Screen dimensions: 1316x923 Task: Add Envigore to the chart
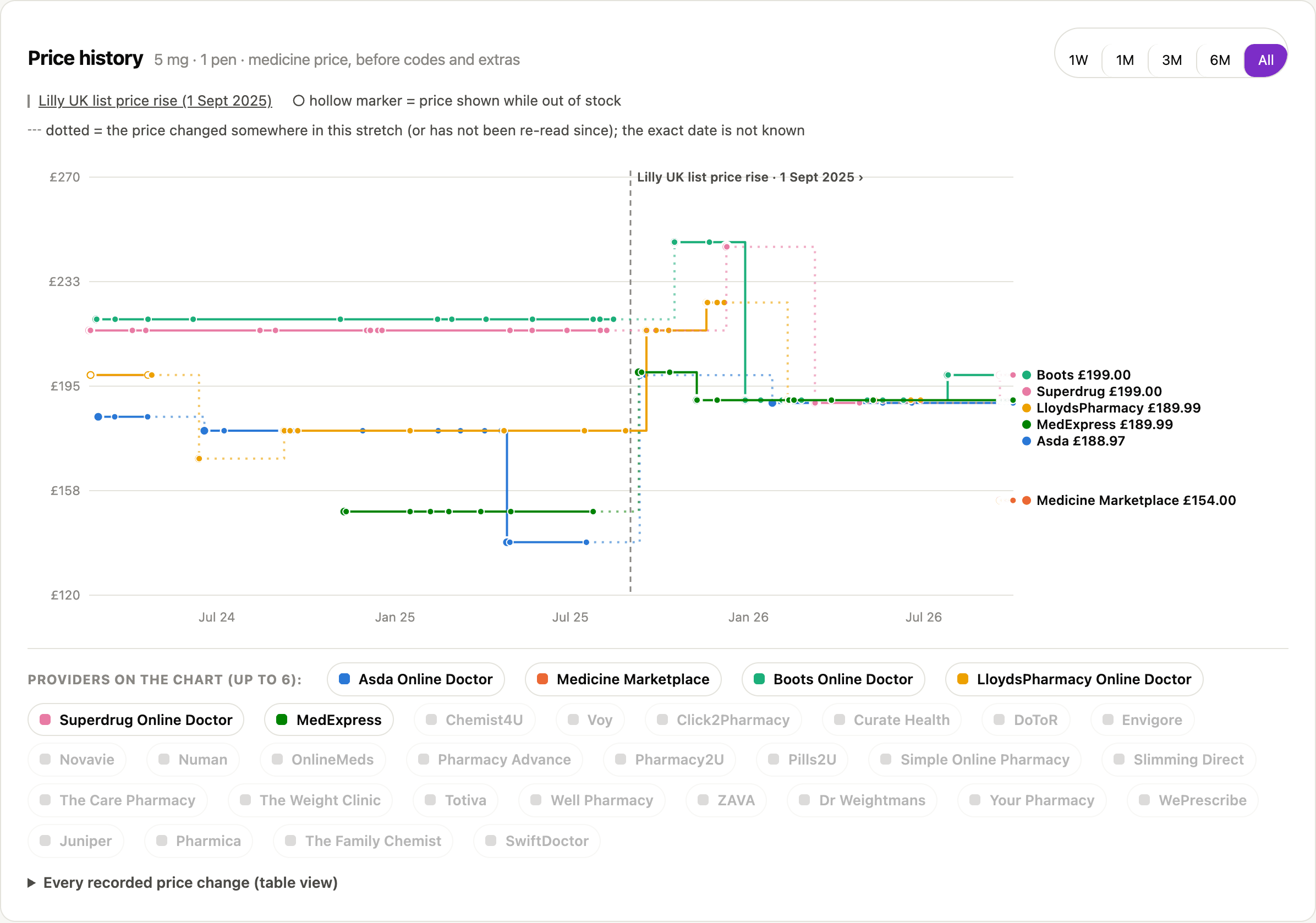1143,719
